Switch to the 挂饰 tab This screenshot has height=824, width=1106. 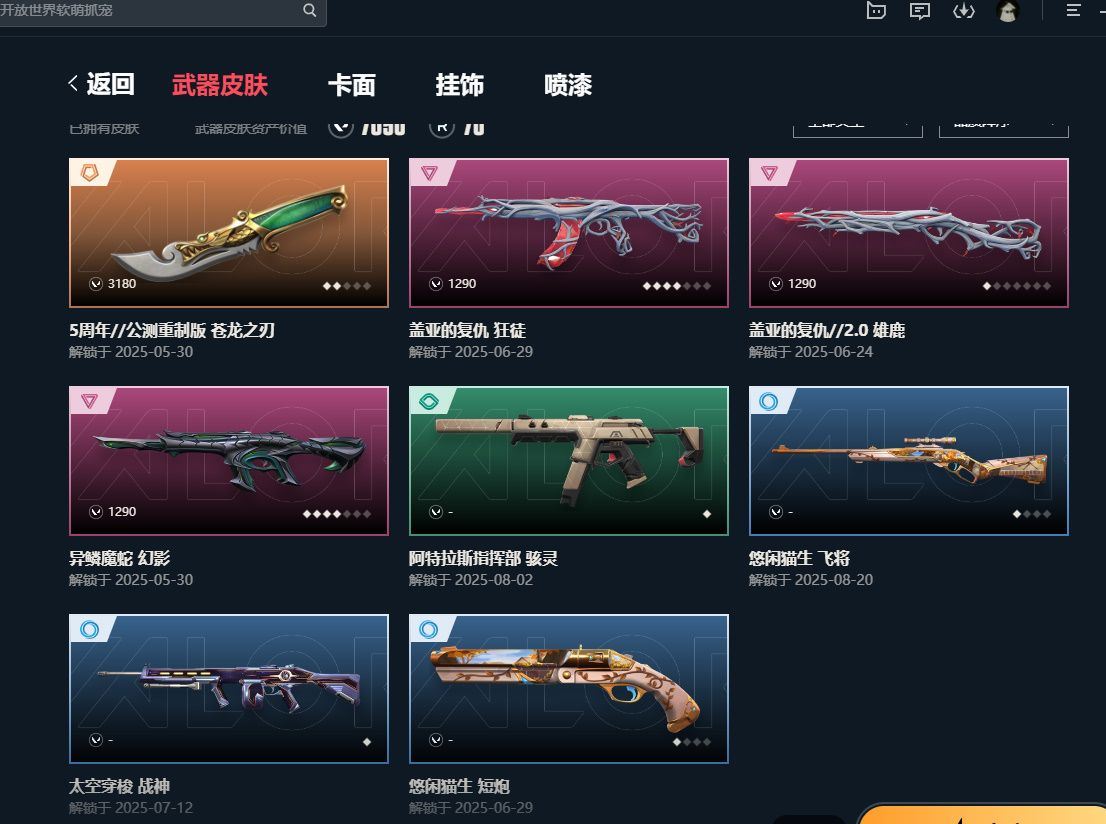click(459, 85)
